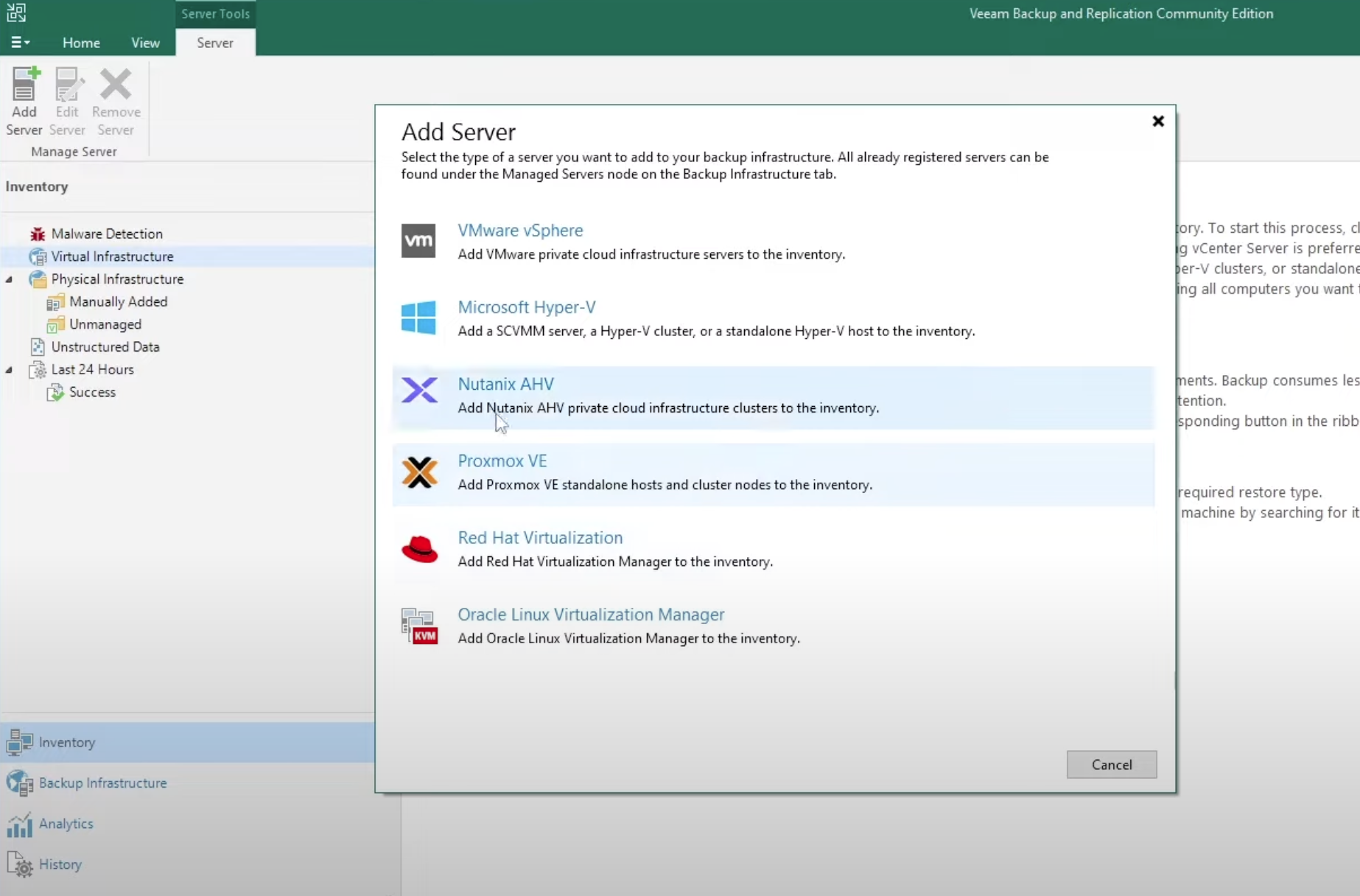Click the Physical Infrastructure folder icon
Screen dimensions: 1360x896
[38, 279]
